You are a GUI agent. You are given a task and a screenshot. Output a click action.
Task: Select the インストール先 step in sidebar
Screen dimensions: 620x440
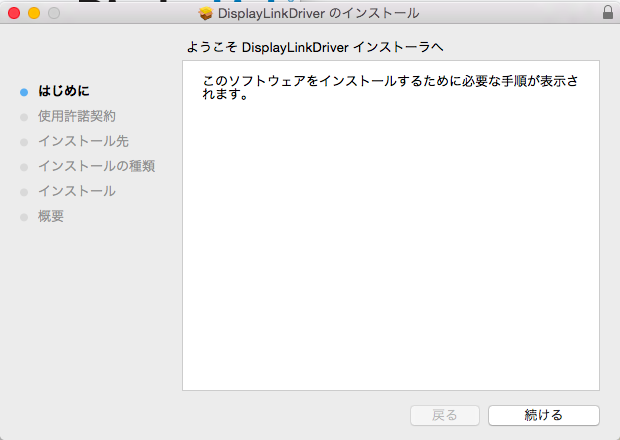pyautogui.click(x=83, y=141)
